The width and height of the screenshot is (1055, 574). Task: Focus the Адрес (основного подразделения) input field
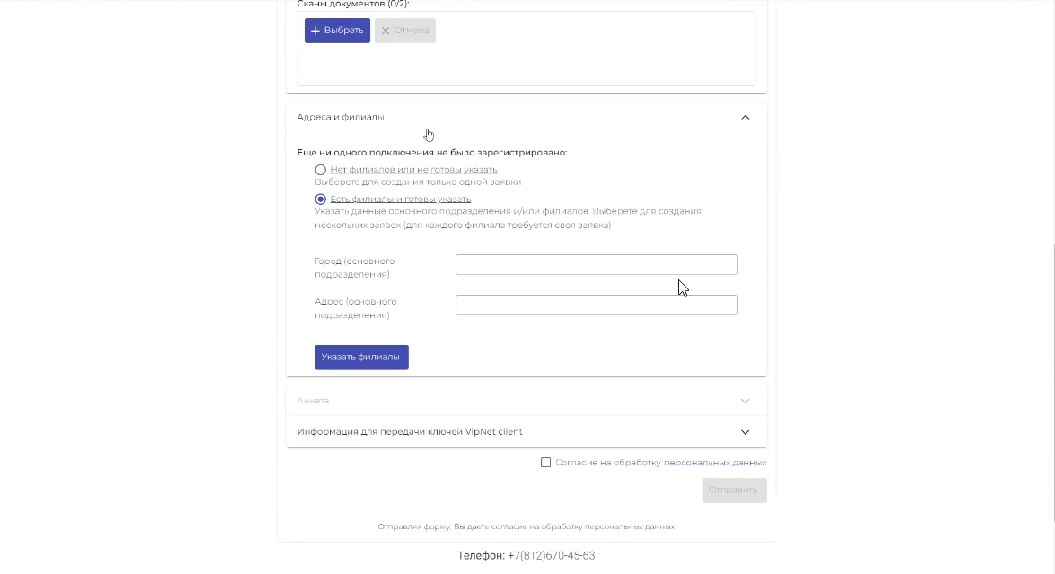pyautogui.click(x=596, y=305)
